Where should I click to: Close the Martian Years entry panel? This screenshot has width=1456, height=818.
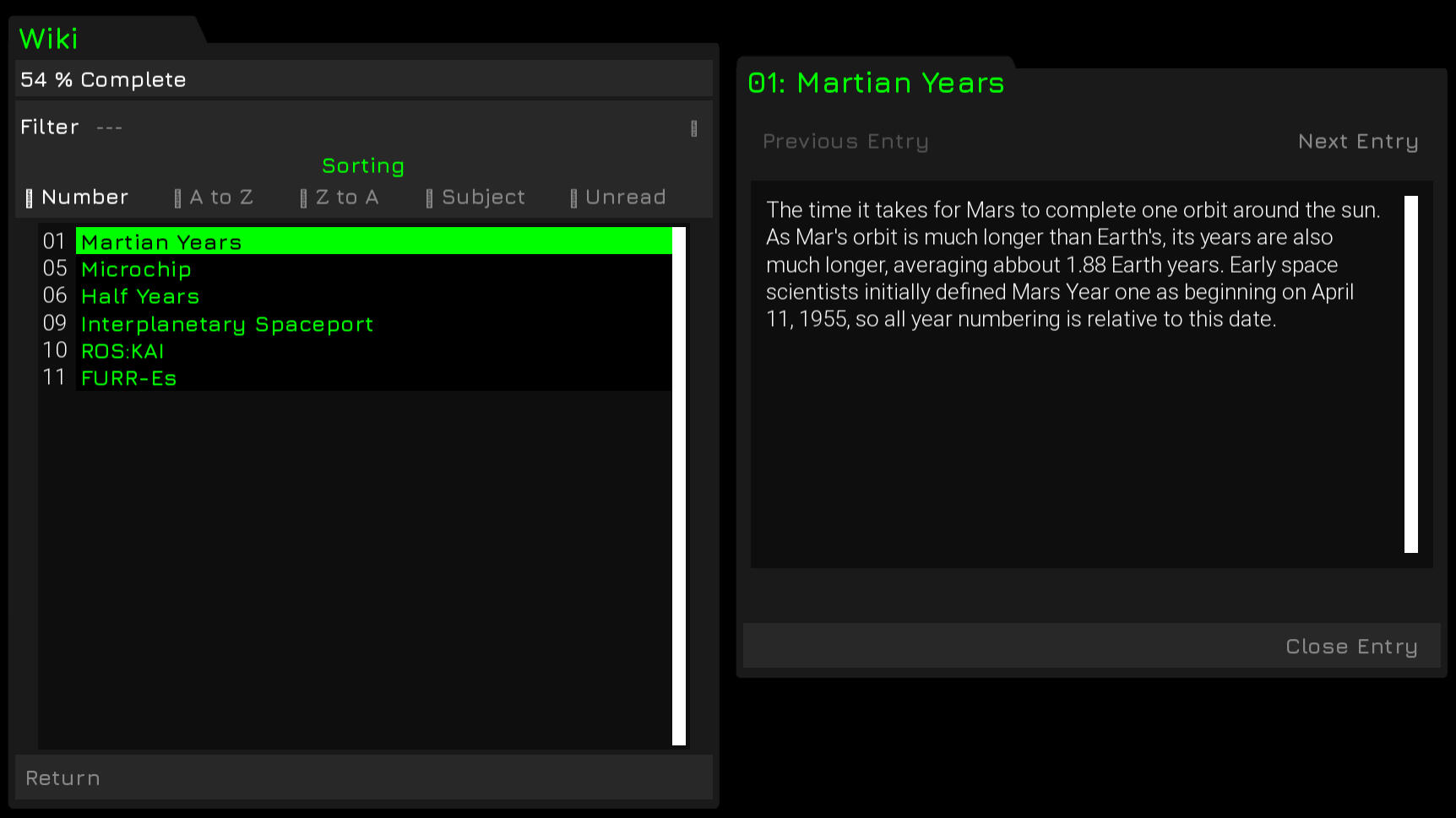(x=1350, y=647)
